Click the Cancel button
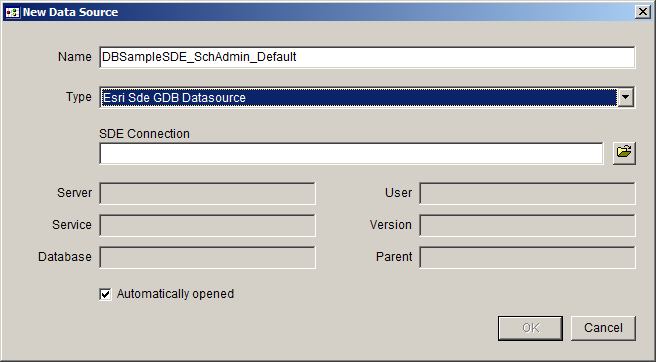Viewport: 656px width, 362px height. 603,328
